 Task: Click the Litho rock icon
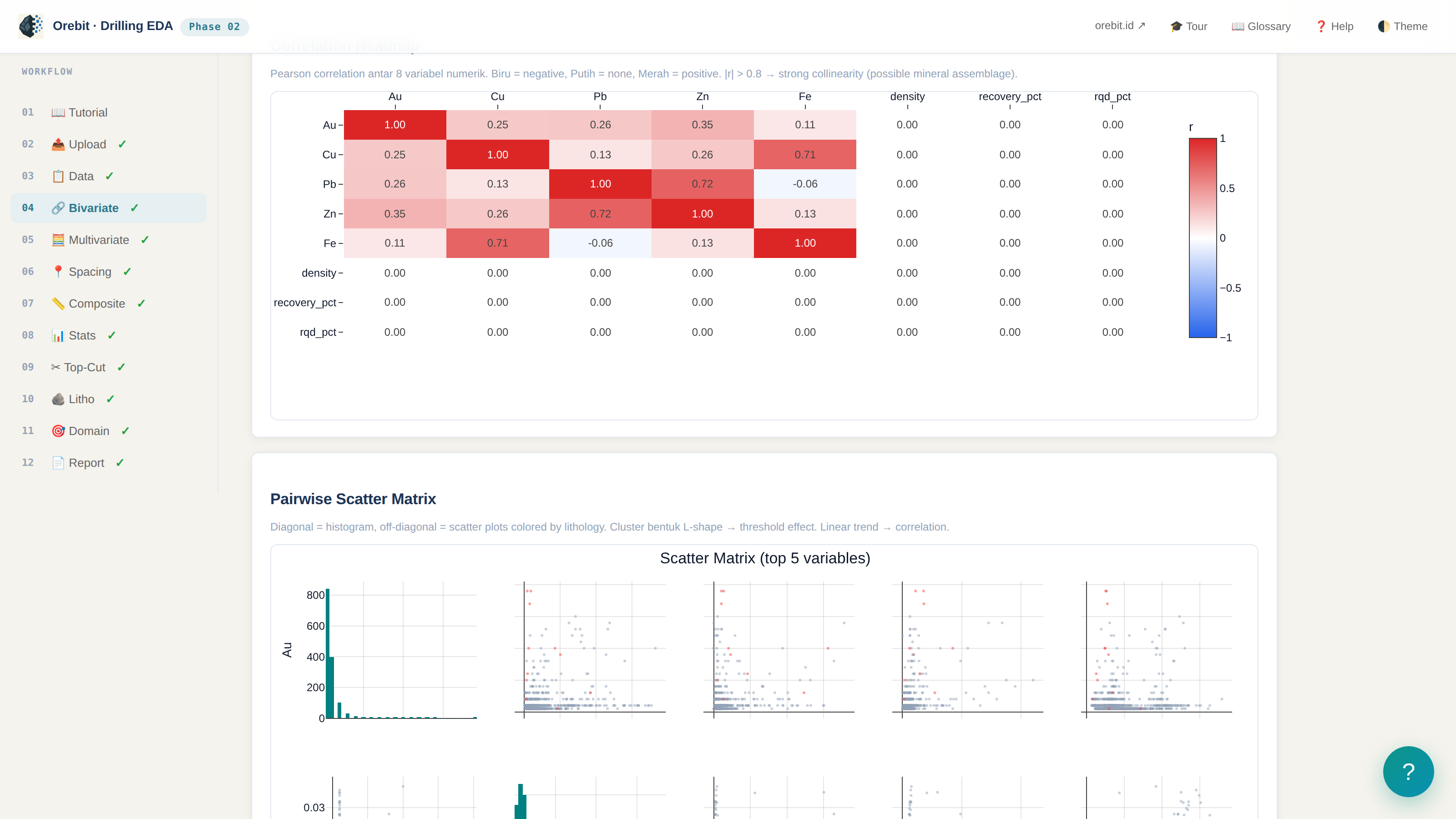58,399
